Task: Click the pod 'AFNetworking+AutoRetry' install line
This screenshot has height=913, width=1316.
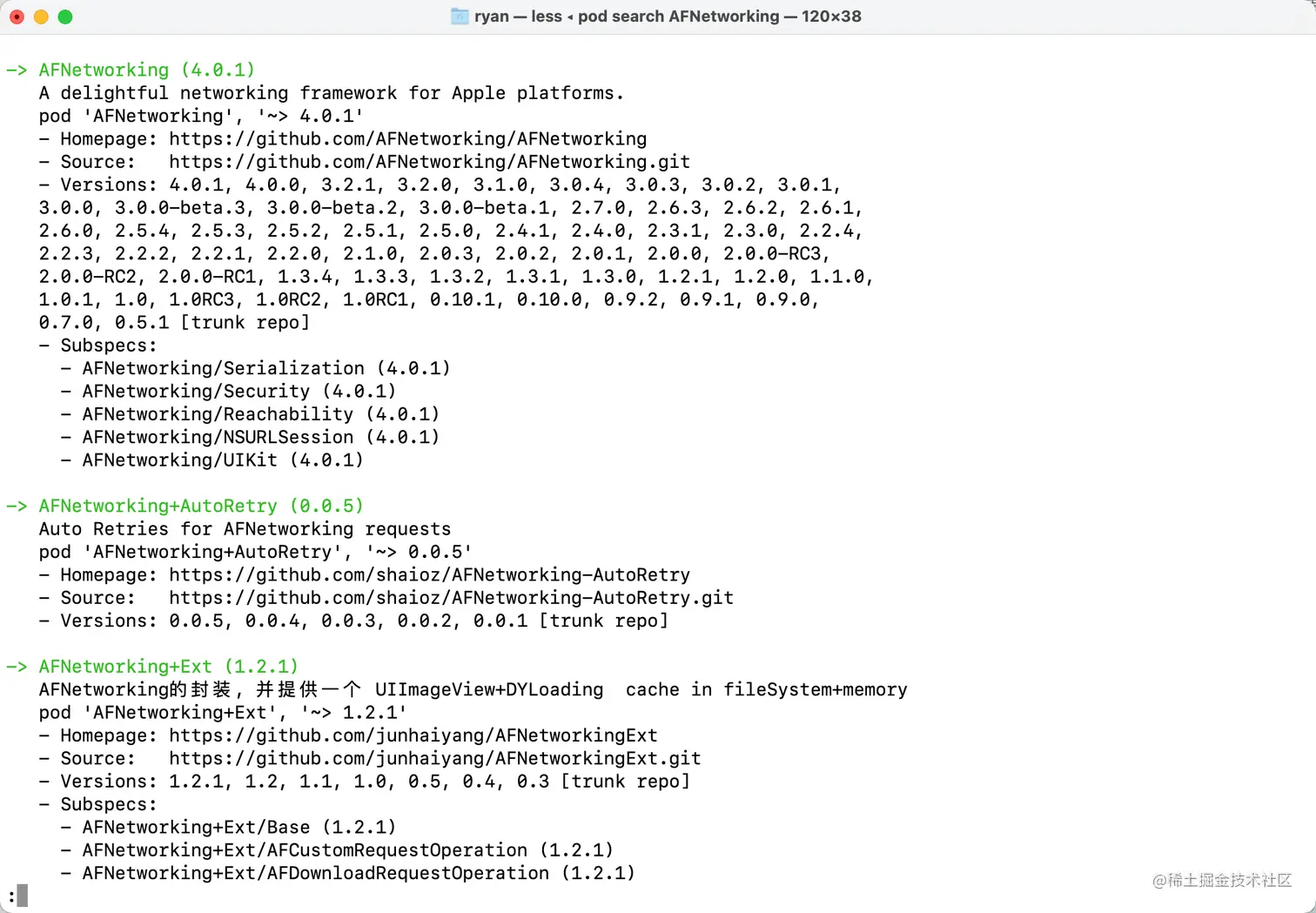Action: (x=255, y=552)
